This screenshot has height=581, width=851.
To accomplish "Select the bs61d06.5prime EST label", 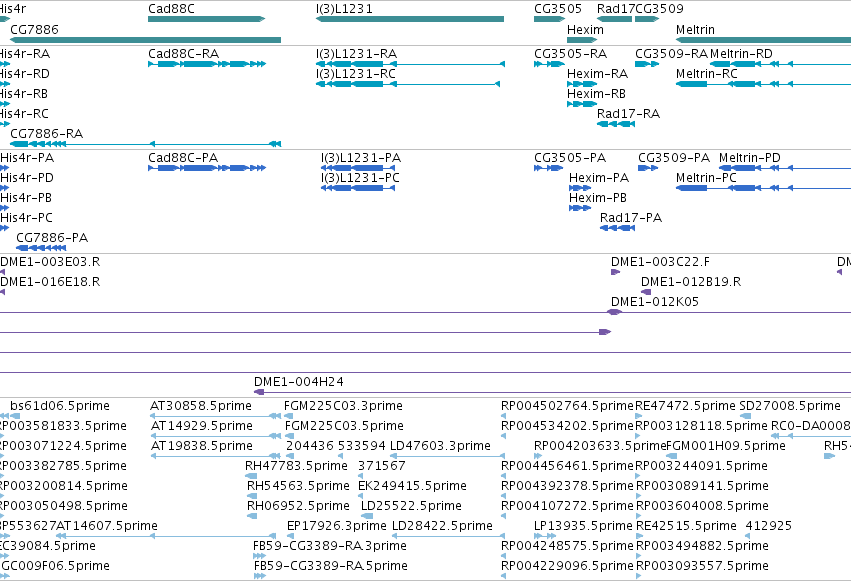I will coord(60,406).
